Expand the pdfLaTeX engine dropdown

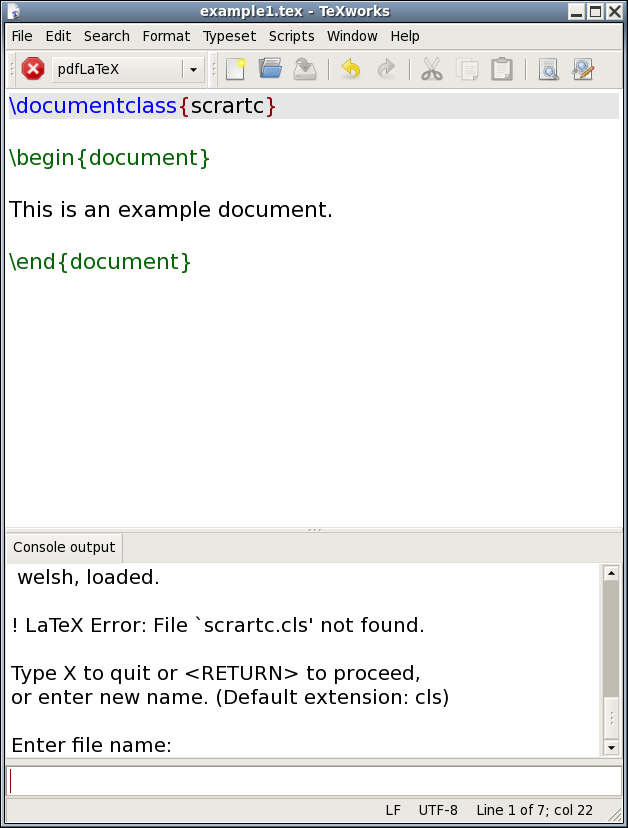[x=193, y=69]
